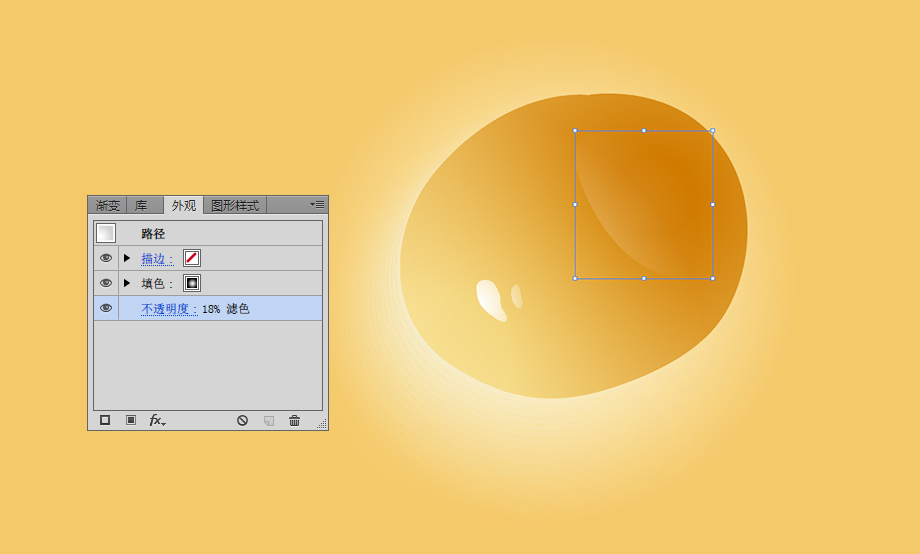The image size is (920, 554).
Task: Open the fx add effect menu
Action: tap(157, 420)
